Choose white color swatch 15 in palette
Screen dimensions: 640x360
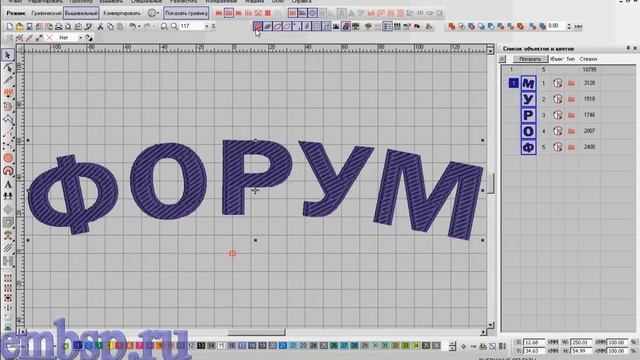[221, 346]
